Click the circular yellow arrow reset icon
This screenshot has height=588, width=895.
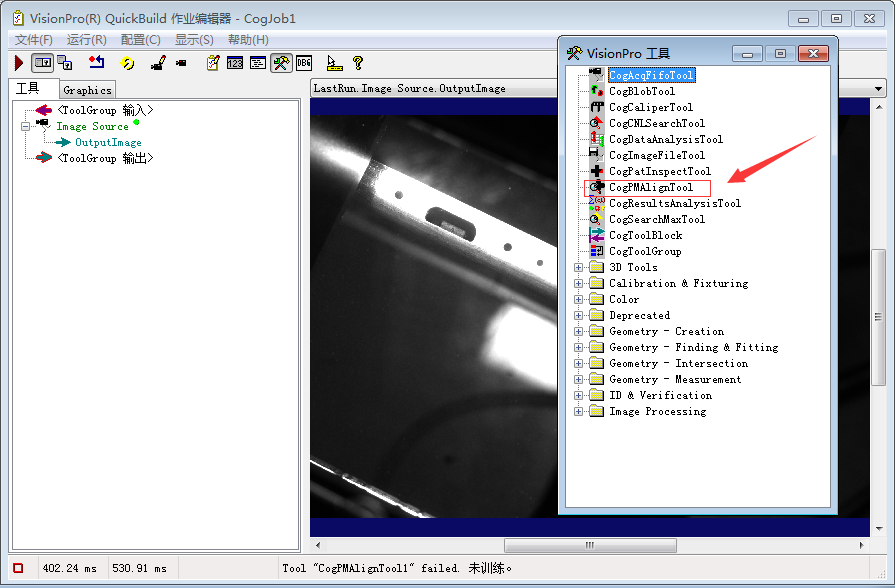click(x=127, y=62)
